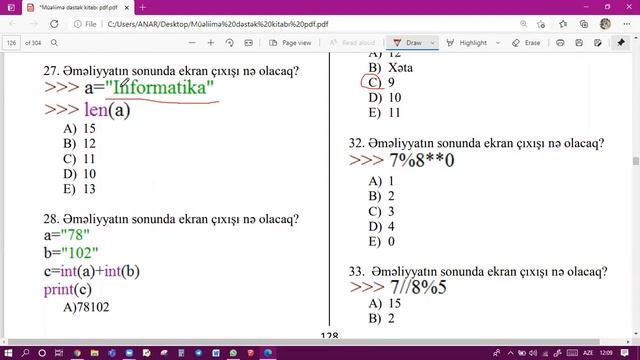
Task: Click the Read aloud button
Action: pos(352,43)
